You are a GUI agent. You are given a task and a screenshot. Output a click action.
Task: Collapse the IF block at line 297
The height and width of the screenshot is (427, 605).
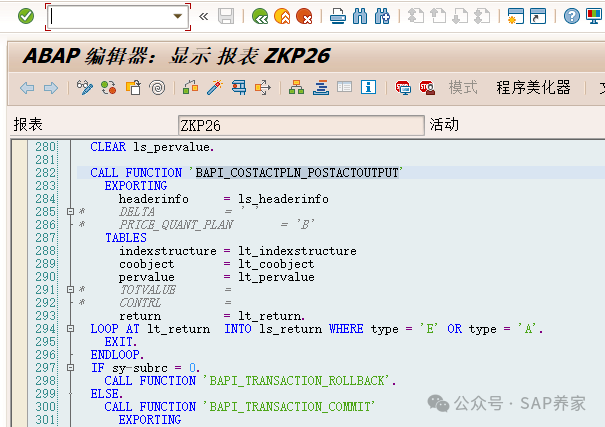point(70,368)
